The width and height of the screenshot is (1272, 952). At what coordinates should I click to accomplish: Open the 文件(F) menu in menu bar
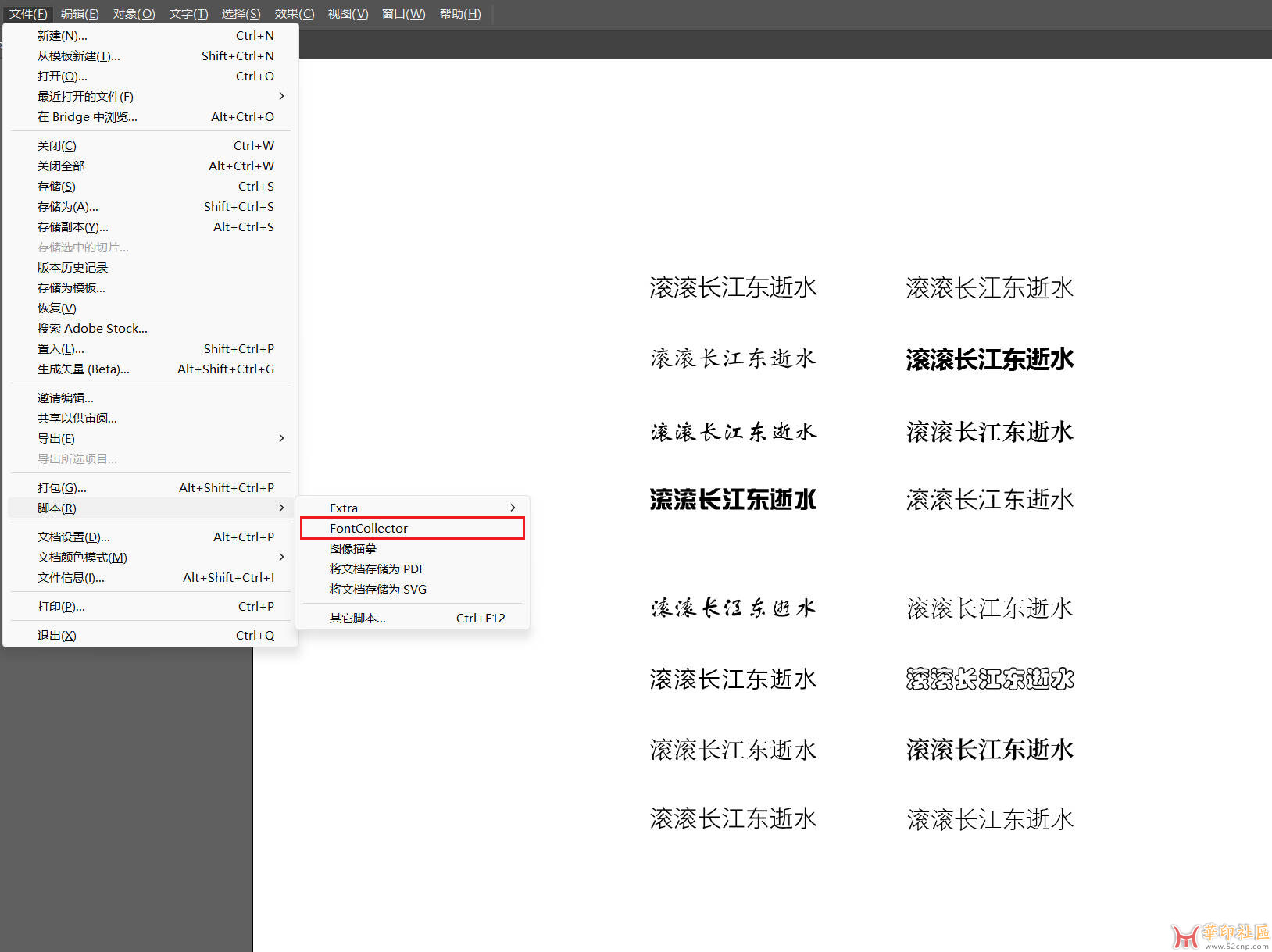pos(28,14)
